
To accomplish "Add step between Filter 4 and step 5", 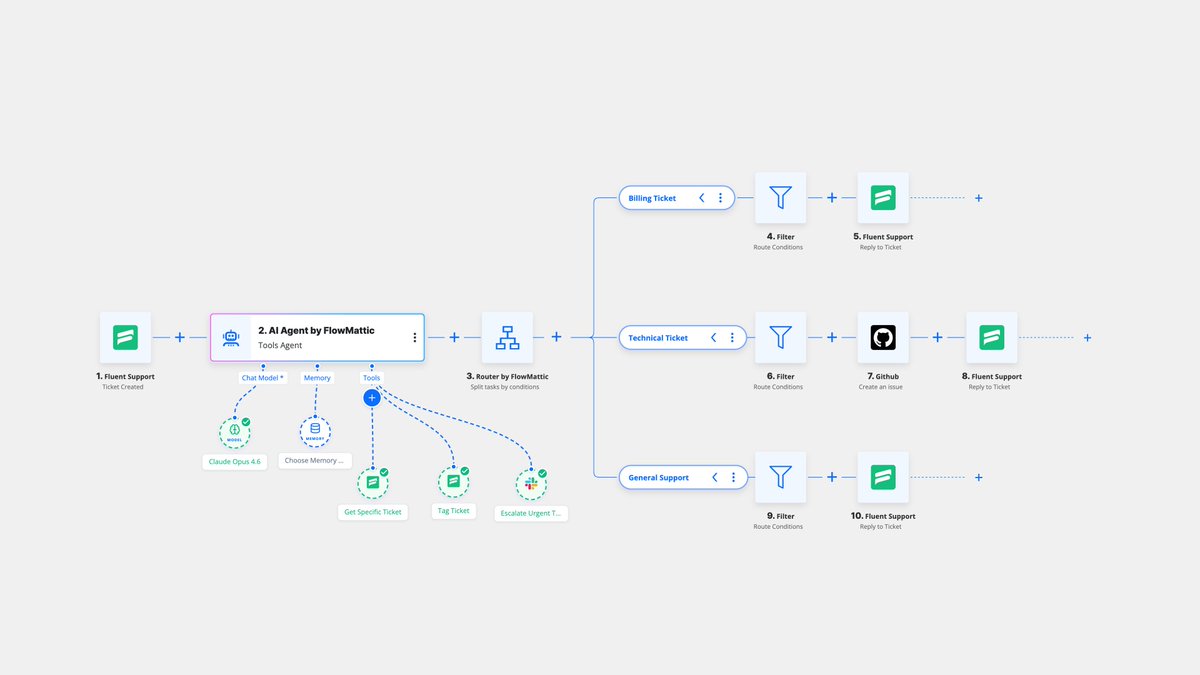I will click(x=832, y=198).
